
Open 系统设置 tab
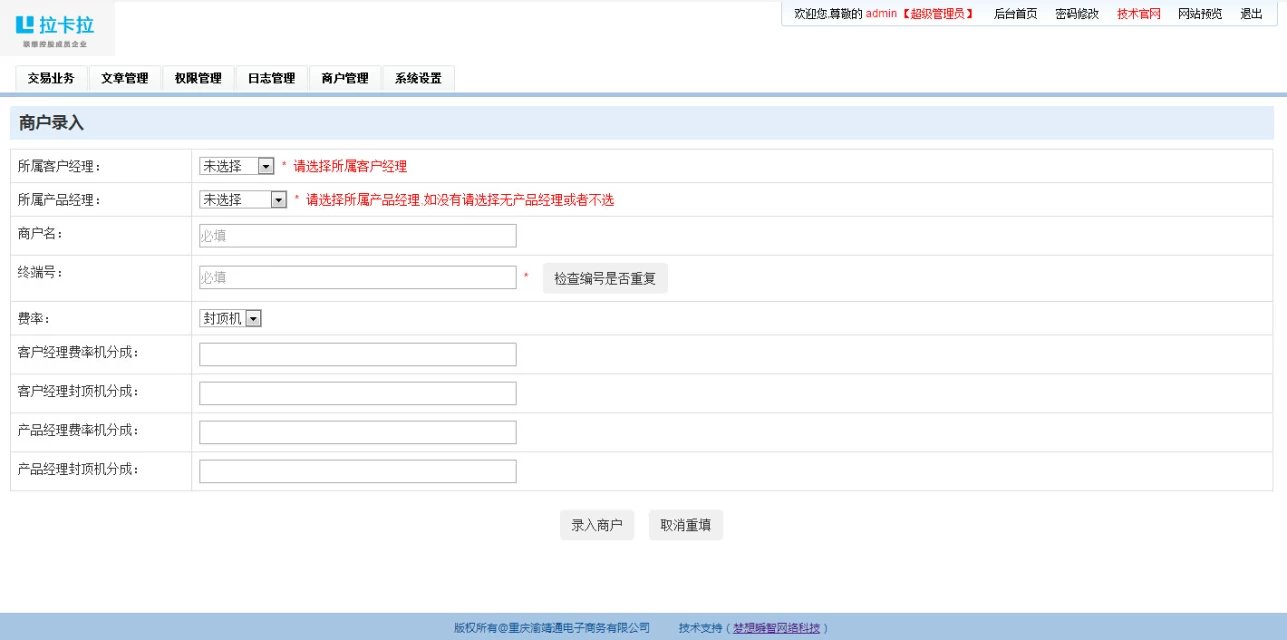[418, 78]
